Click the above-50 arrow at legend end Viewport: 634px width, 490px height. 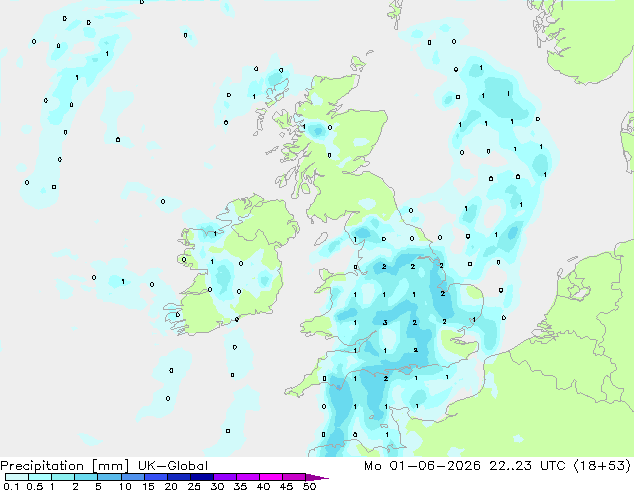tap(317, 477)
